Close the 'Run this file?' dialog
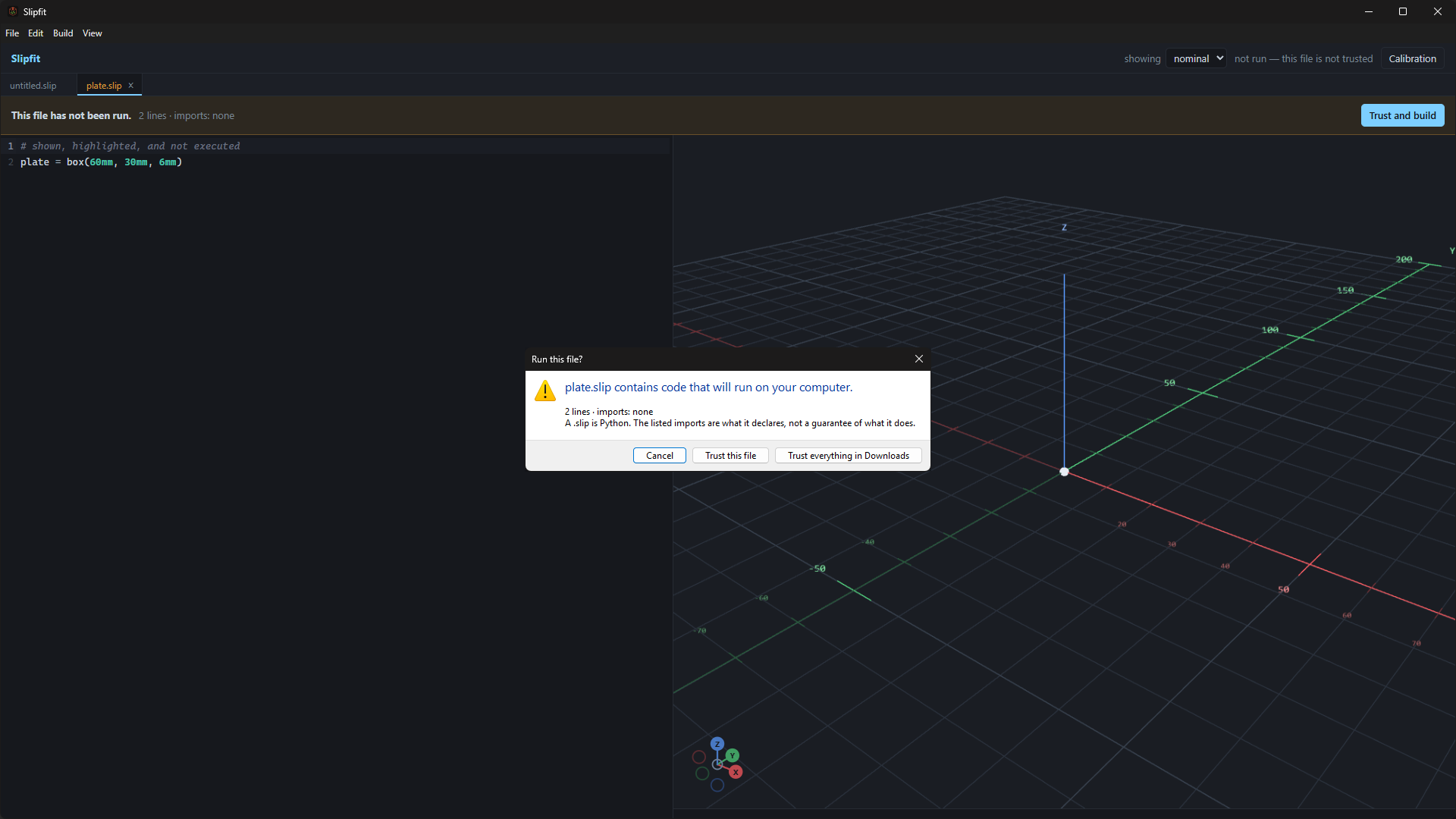The height and width of the screenshot is (819, 1456). pyautogui.click(x=919, y=359)
